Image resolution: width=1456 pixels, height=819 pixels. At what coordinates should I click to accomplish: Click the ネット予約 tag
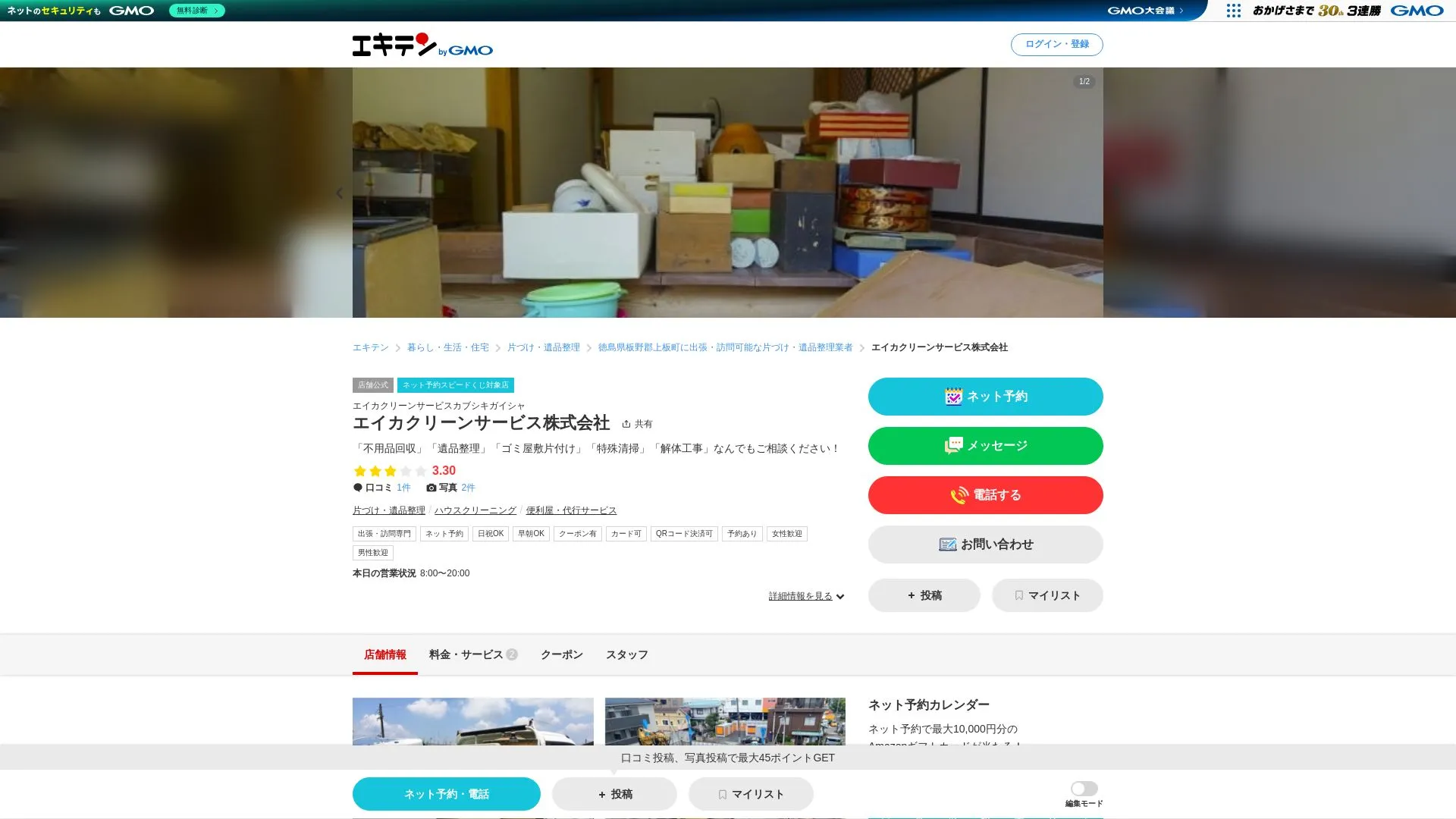click(x=444, y=534)
